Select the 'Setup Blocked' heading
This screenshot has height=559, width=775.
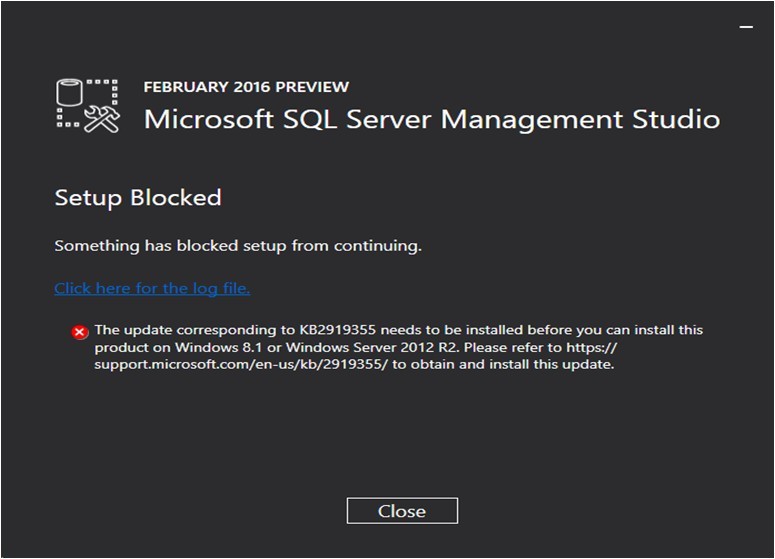pyautogui.click(x=138, y=198)
